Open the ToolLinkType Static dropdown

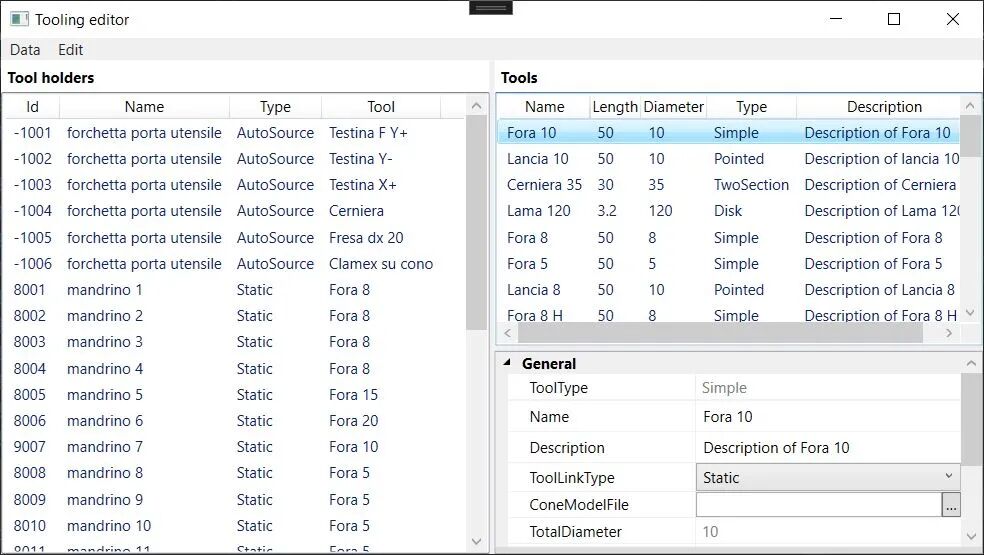click(828, 478)
